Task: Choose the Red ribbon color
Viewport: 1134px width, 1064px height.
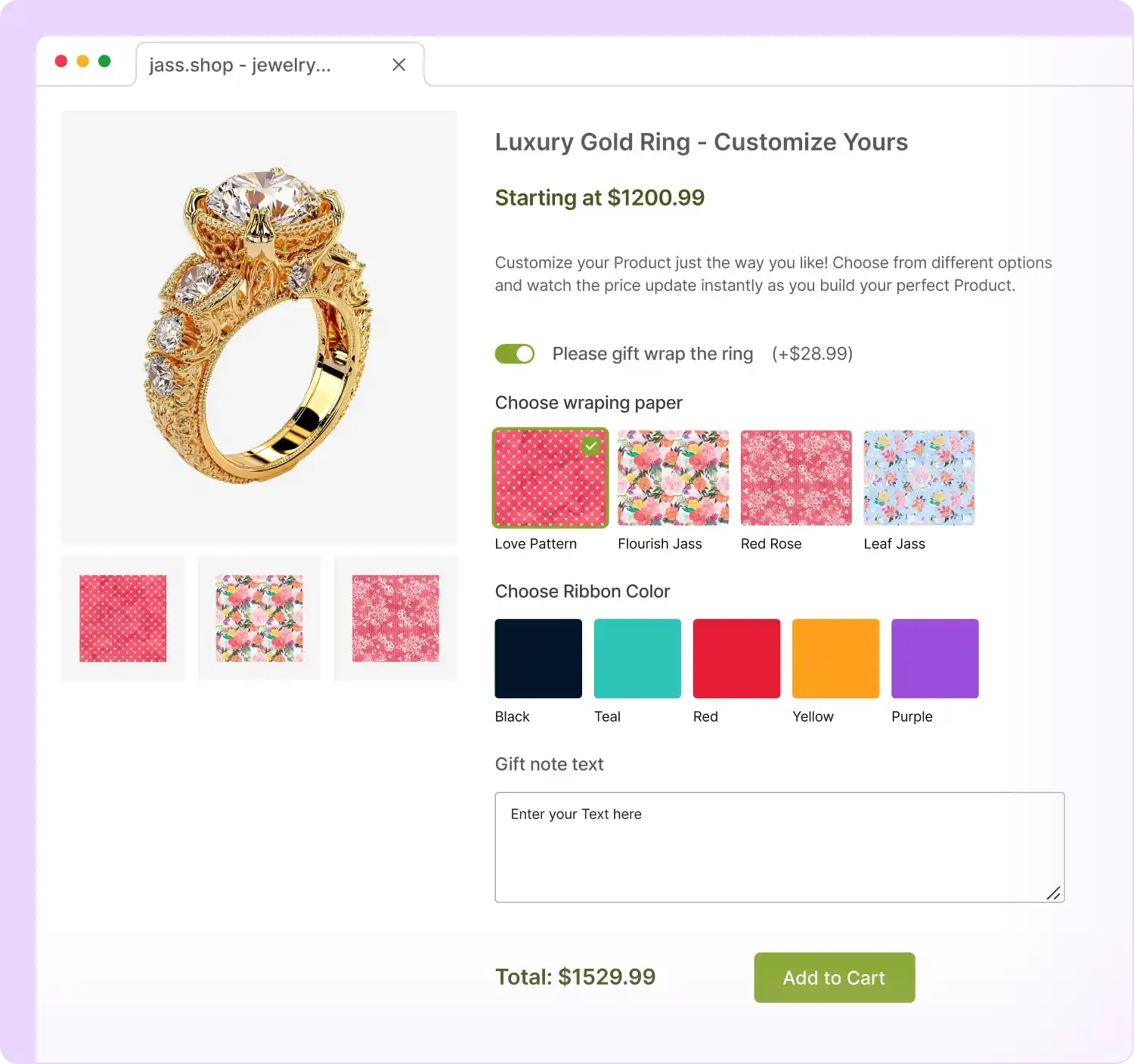Action: coord(736,657)
